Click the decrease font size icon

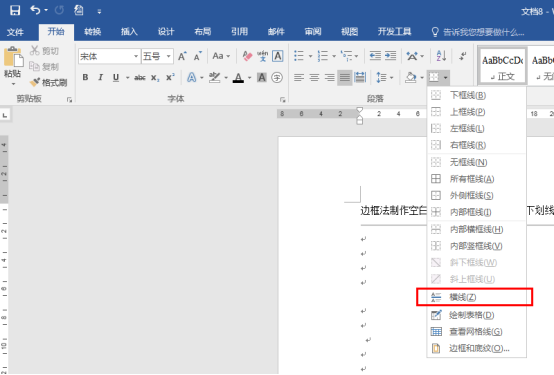pyautogui.click(x=198, y=56)
